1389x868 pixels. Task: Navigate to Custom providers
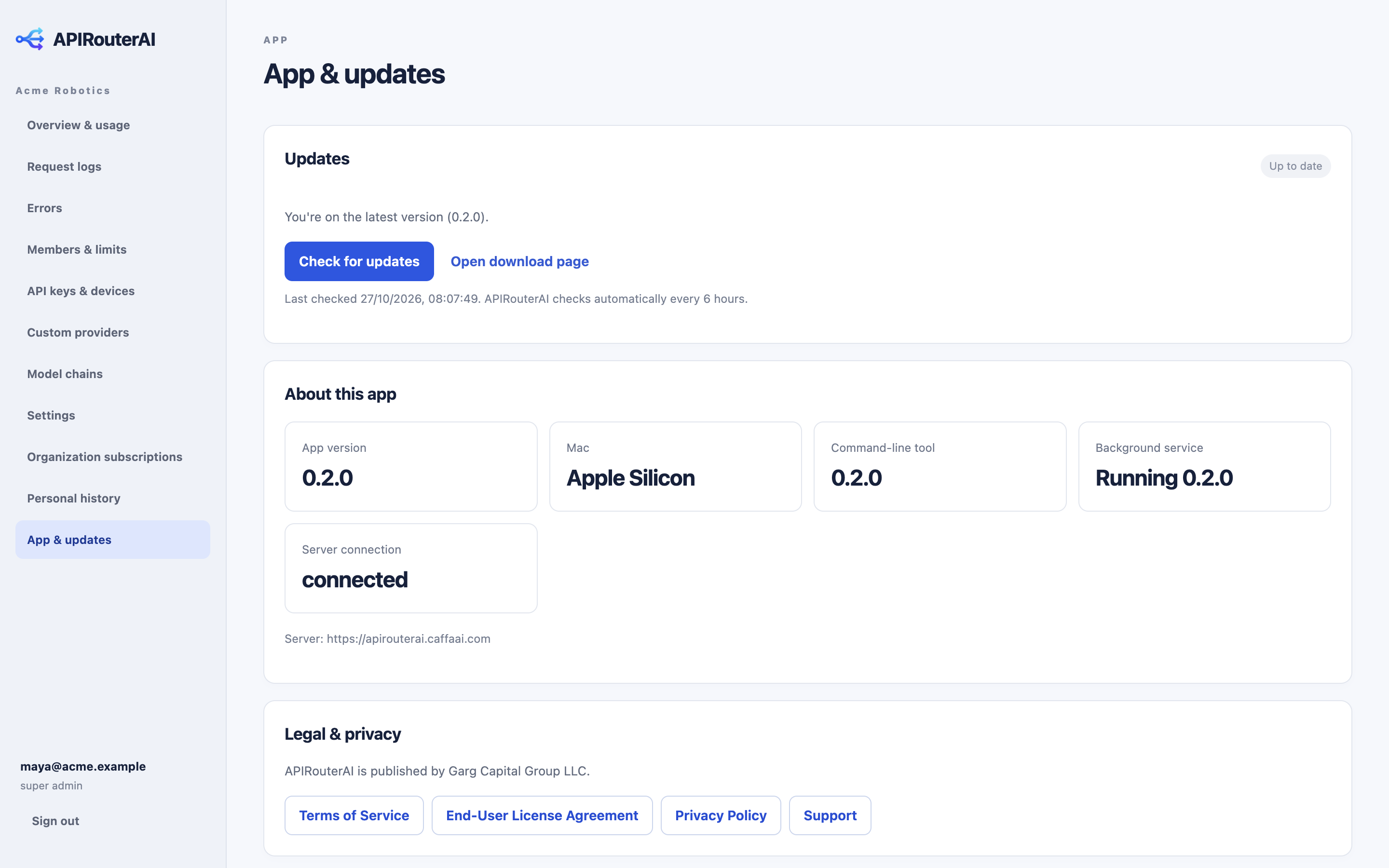[112, 332]
